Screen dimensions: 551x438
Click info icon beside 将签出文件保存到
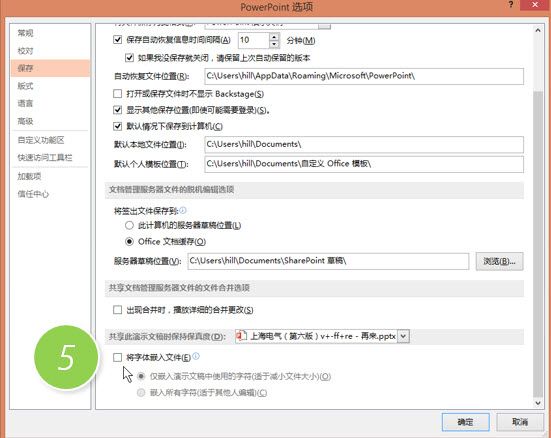(183, 210)
